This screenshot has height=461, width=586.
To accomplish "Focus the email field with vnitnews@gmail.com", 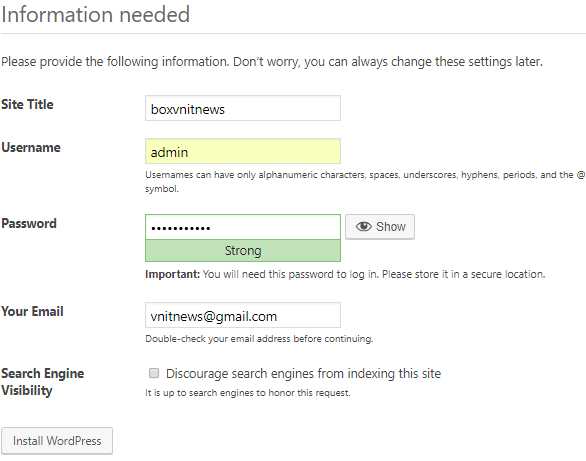I will click(x=243, y=315).
